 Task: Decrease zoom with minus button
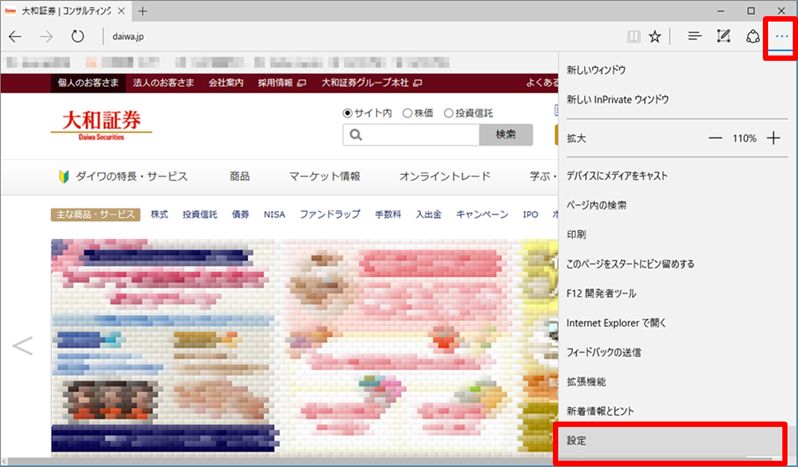point(716,138)
